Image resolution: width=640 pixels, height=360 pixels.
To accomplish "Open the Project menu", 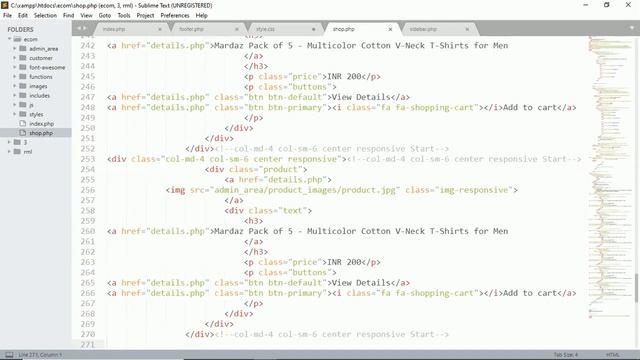I will (x=145, y=16).
